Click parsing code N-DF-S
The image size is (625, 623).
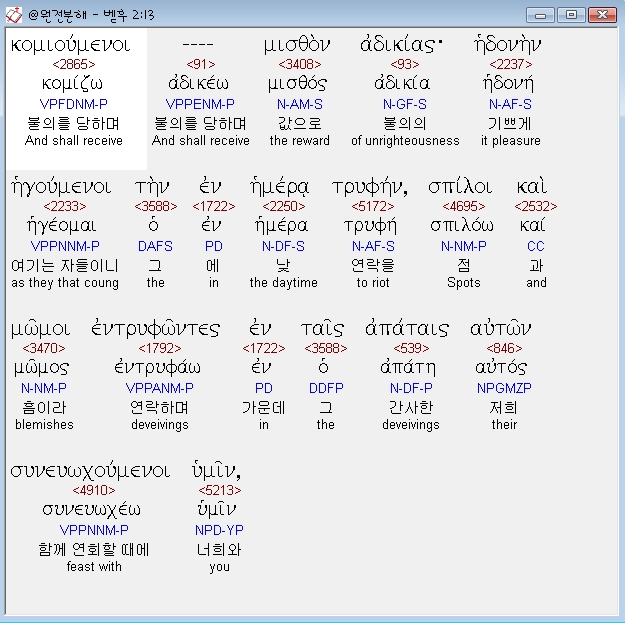[x=283, y=246]
